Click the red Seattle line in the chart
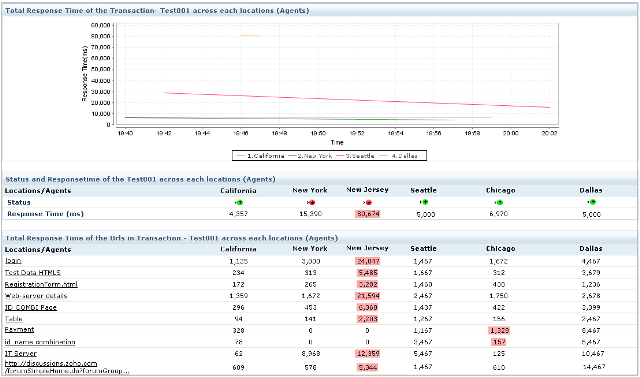This screenshot has width=640, height=377. 357,100
